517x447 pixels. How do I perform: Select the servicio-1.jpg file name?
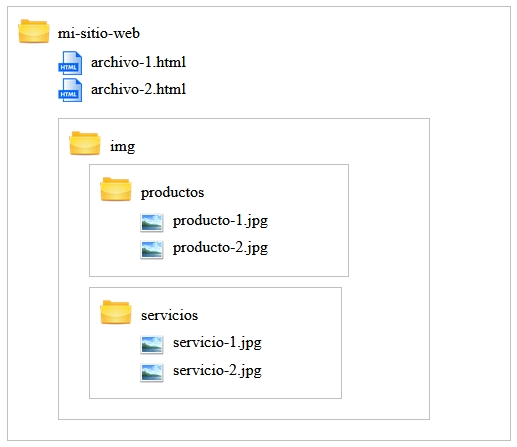(x=217, y=343)
